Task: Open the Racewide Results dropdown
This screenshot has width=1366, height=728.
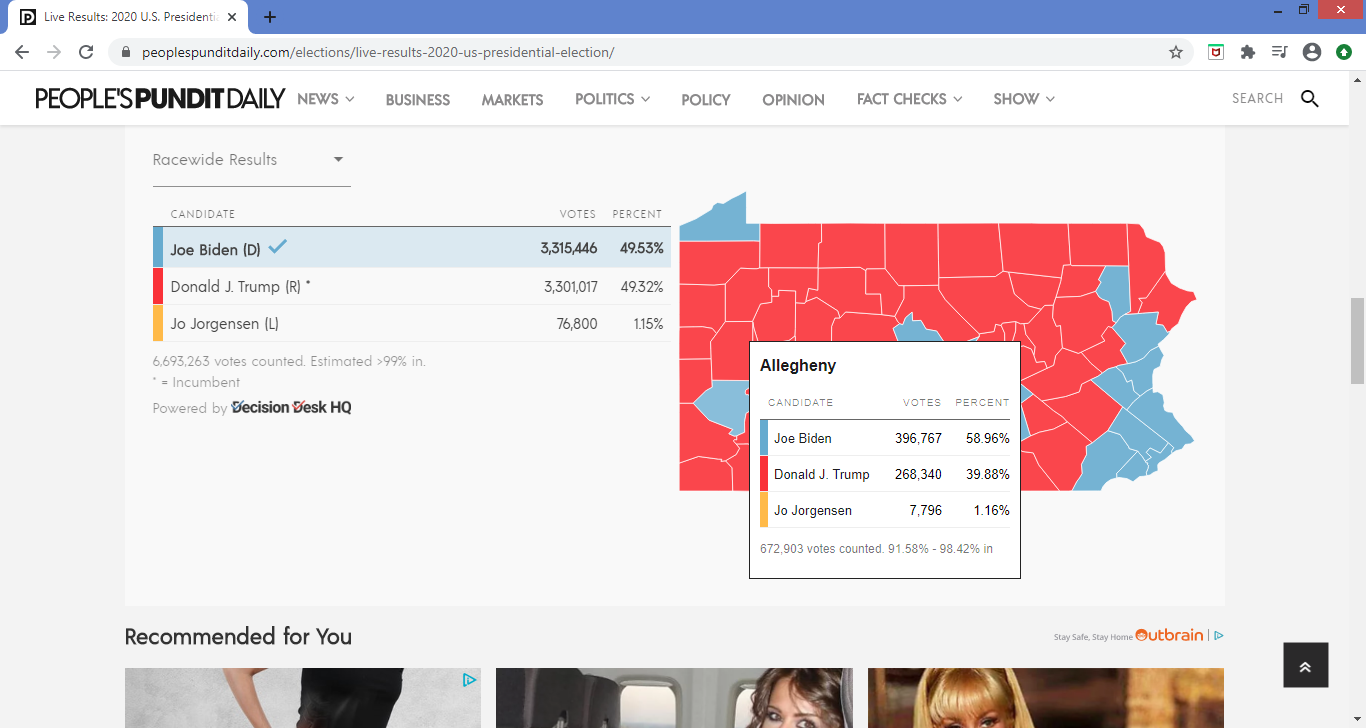Action: coord(251,160)
